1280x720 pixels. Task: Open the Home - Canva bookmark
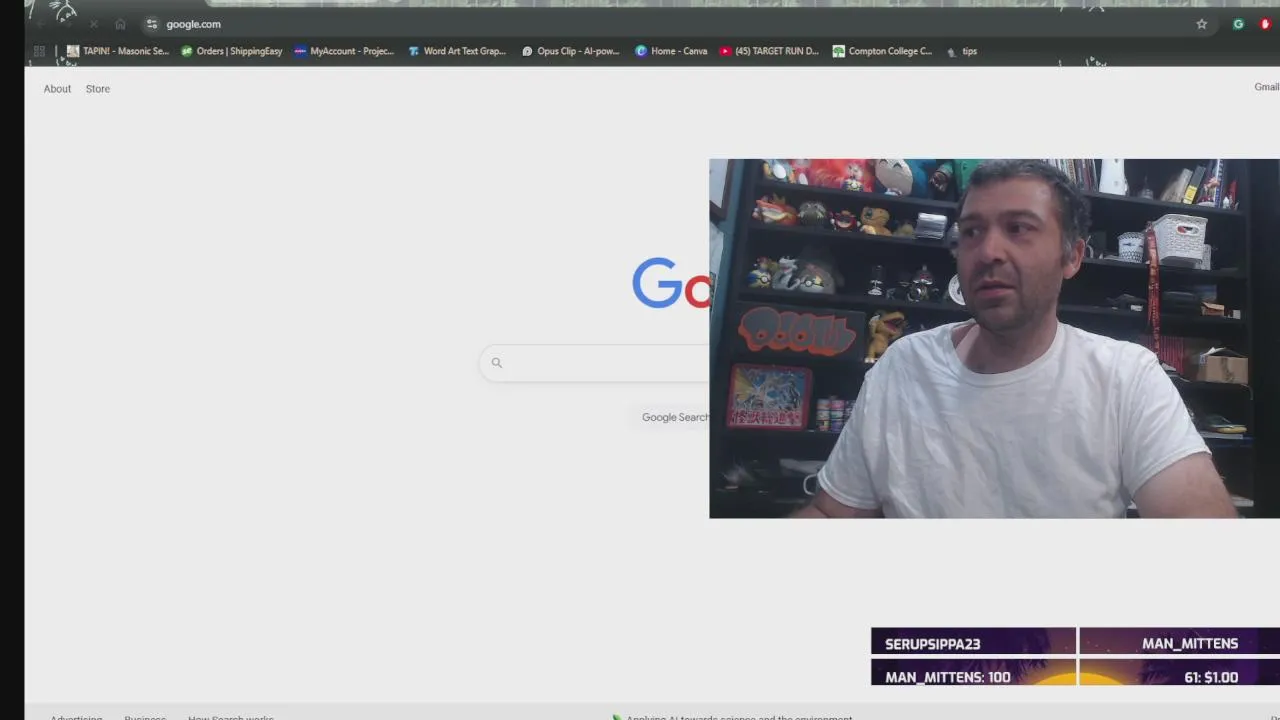point(671,51)
